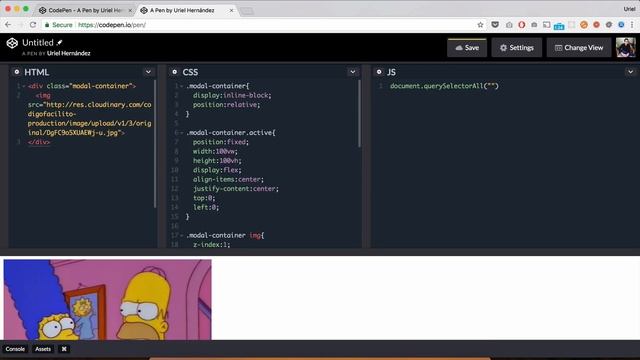The image size is (640, 360).
Task: Click the cast screen extension icon
Action: [x=547, y=25]
